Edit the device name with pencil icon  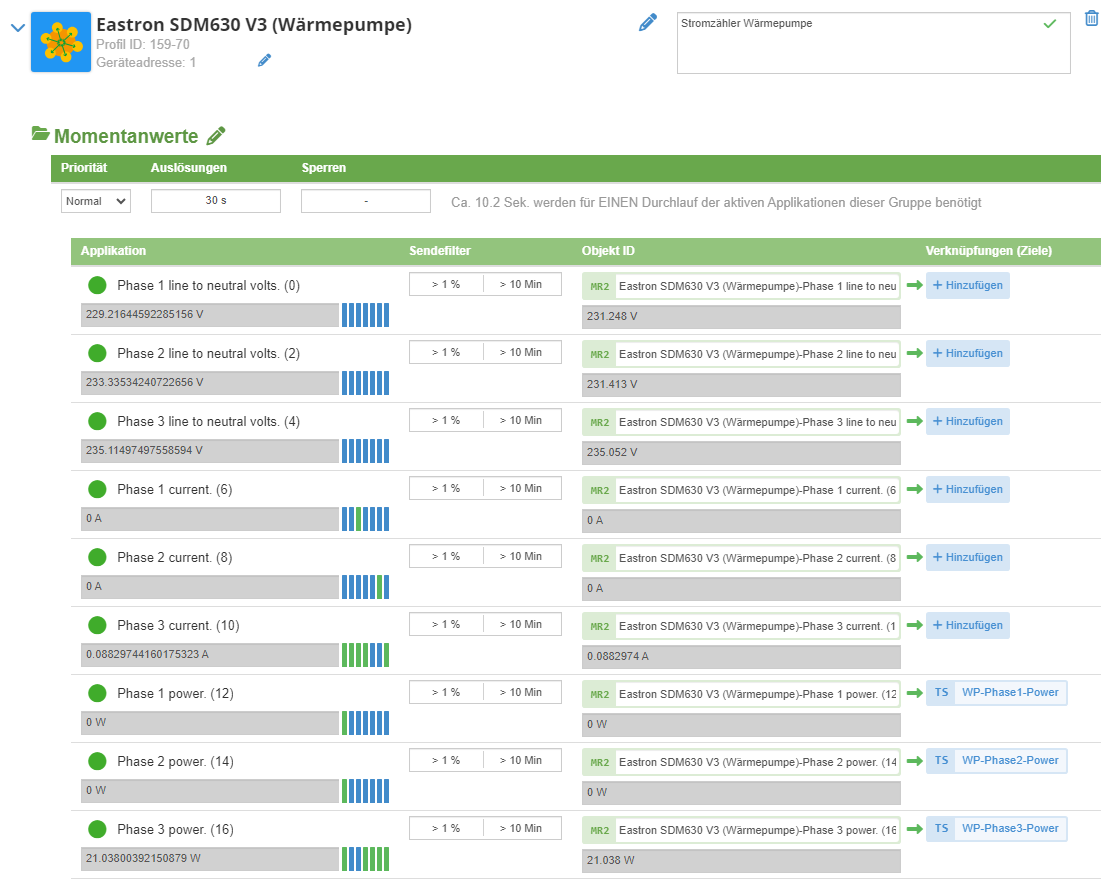(648, 22)
